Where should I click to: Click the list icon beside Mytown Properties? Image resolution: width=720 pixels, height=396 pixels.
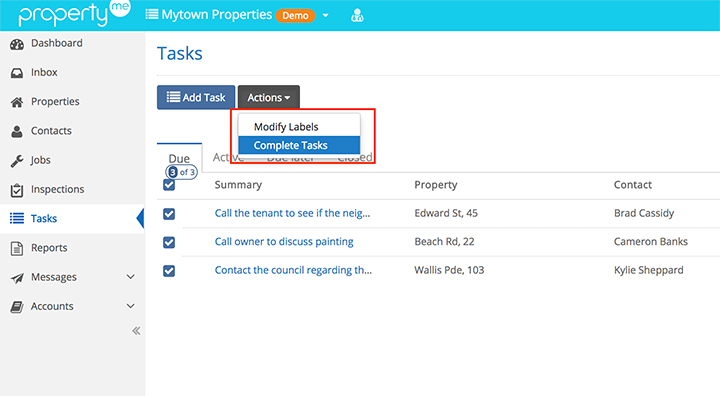pos(152,14)
